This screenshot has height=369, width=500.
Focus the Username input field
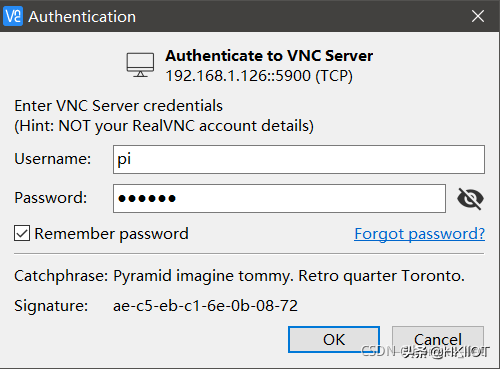pyautogui.click(x=299, y=159)
